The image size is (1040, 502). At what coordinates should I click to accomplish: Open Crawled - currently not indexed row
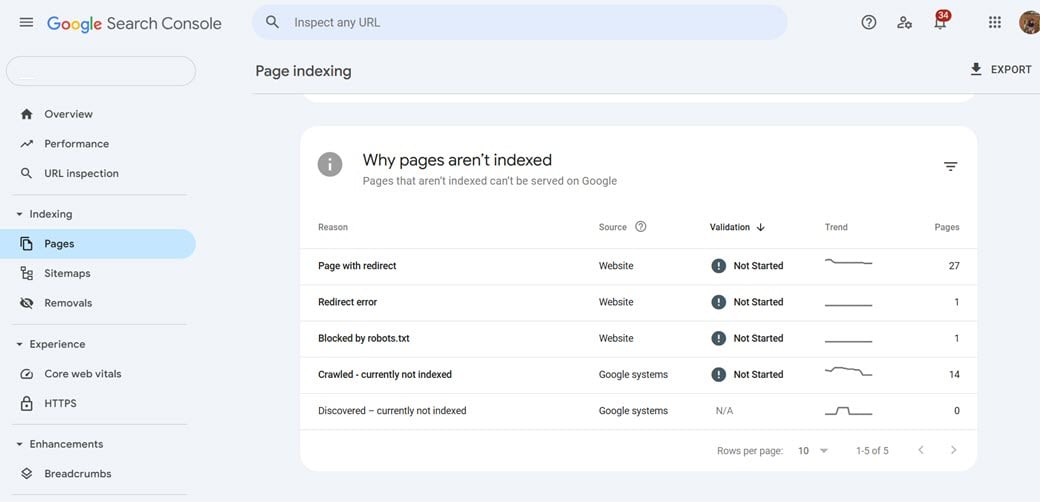(x=638, y=375)
